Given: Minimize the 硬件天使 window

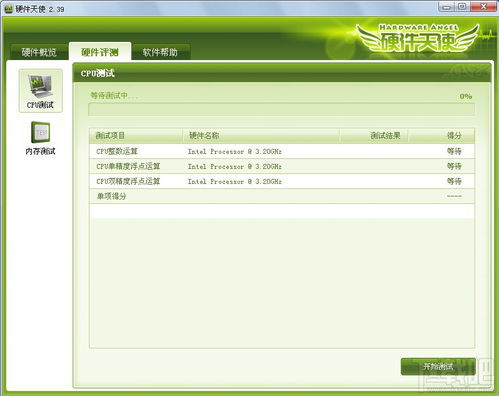Looking at the screenshot, I should point(447,7).
